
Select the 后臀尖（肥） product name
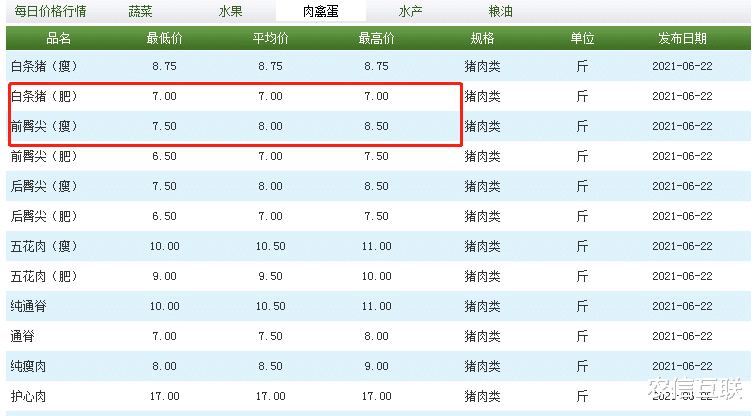pos(44,216)
